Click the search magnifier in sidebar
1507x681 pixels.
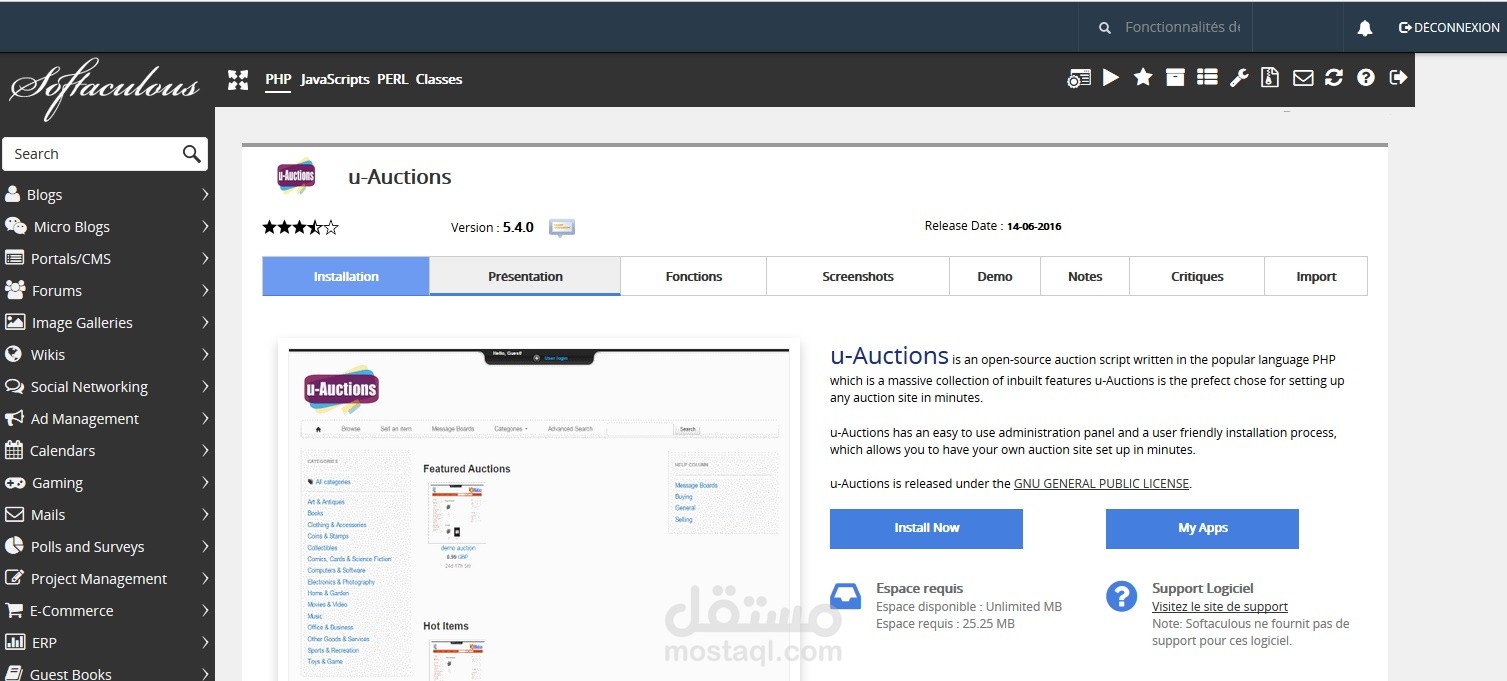tap(192, 153)
